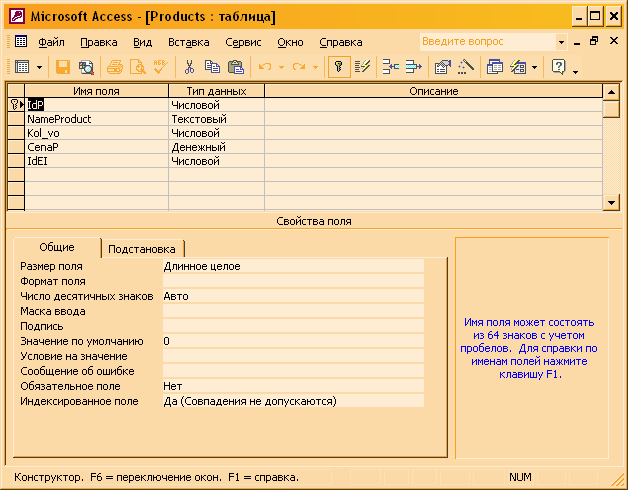Open the Redo history dropdown arrow
Viewport: 628px width, 490px height.
(x=315, y=67)
